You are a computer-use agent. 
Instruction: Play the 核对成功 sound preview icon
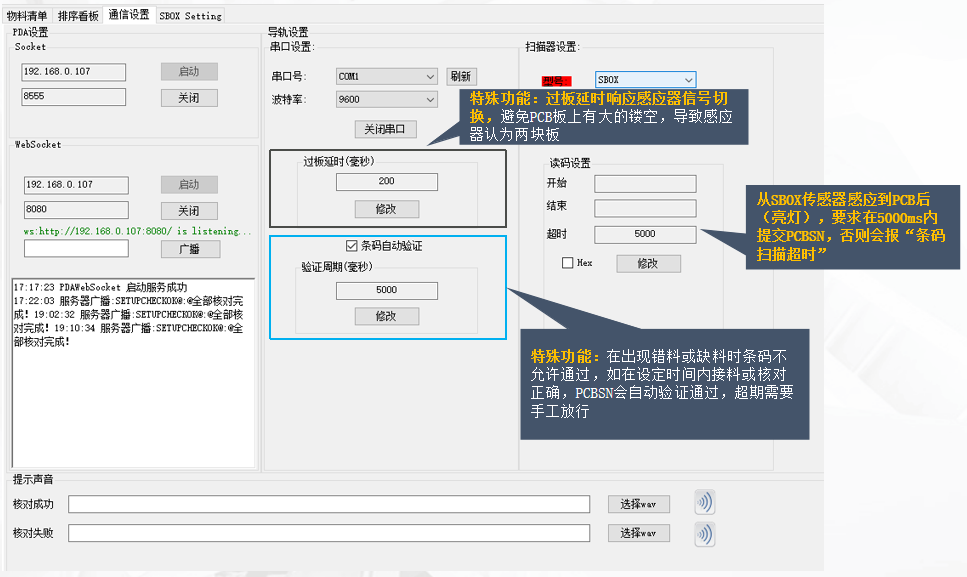[705, 503]
